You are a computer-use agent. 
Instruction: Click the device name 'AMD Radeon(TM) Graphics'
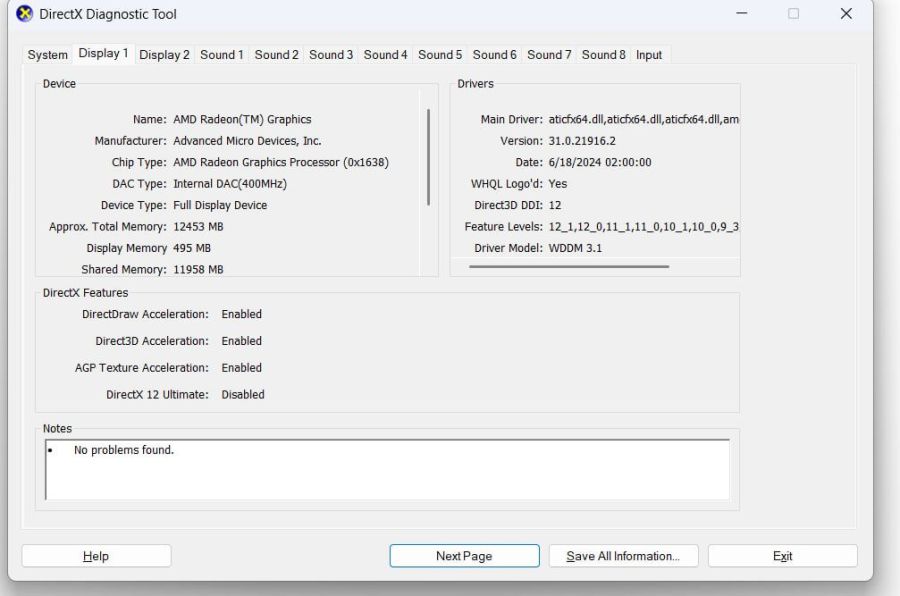(x=242, y=119)
